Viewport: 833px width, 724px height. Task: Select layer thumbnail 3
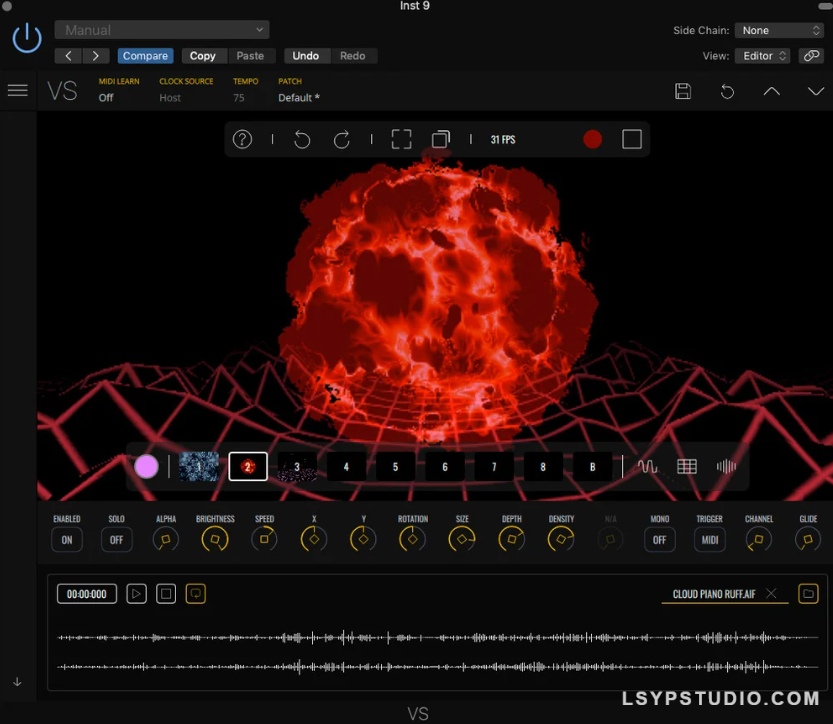click(x=296, y=466)
